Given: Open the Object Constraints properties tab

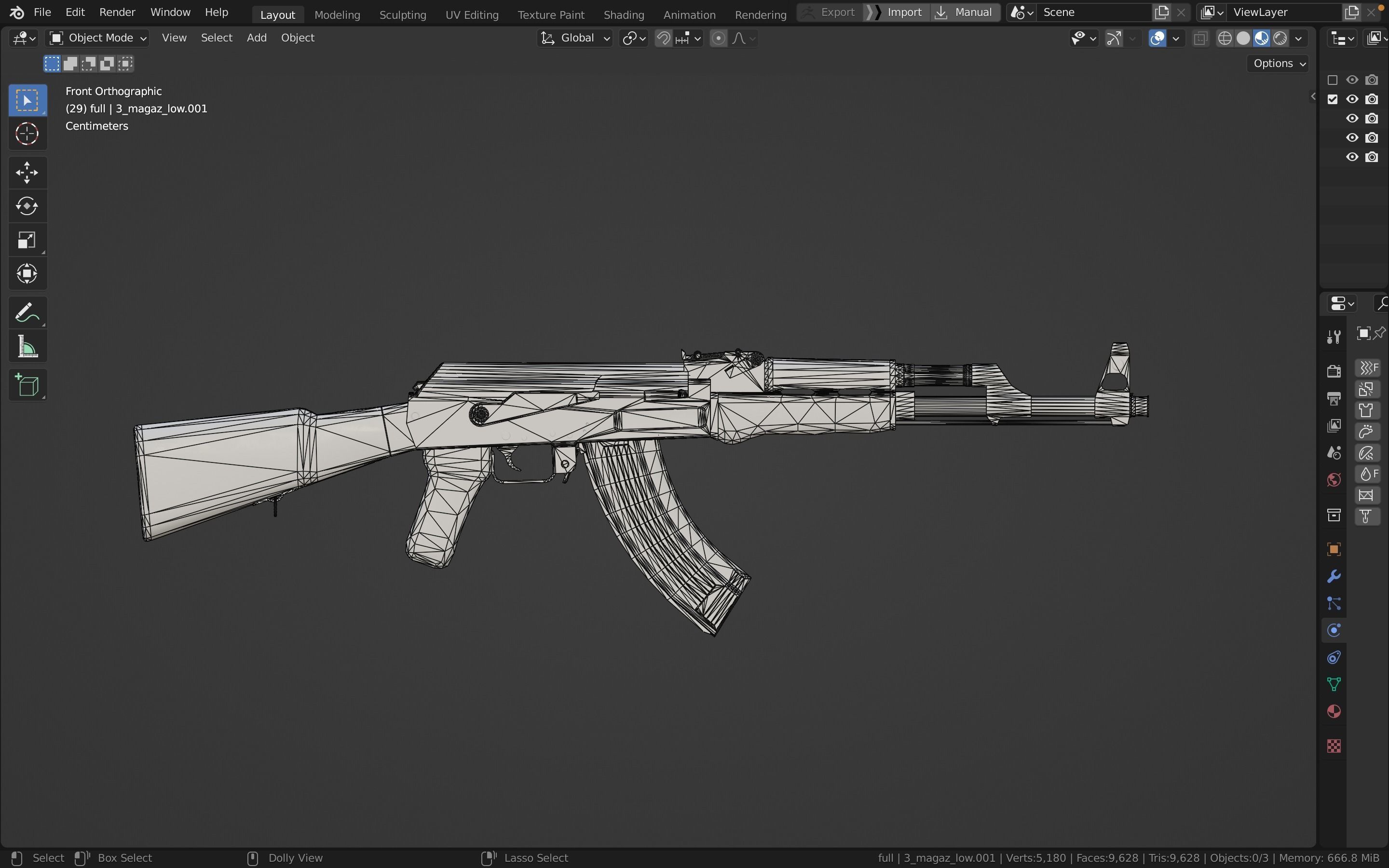Looking at the screenshot, I should click(x=1334, y=657).
